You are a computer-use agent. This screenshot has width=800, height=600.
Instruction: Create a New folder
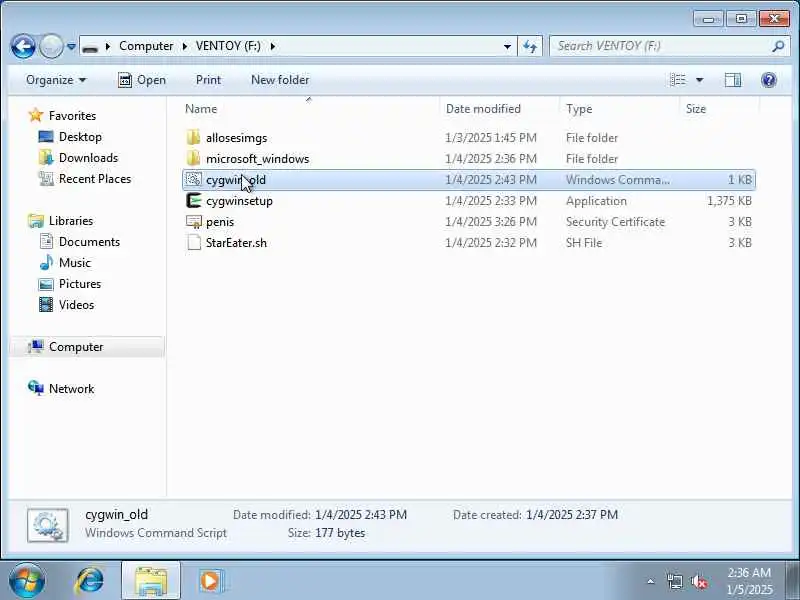coord(280,80)
